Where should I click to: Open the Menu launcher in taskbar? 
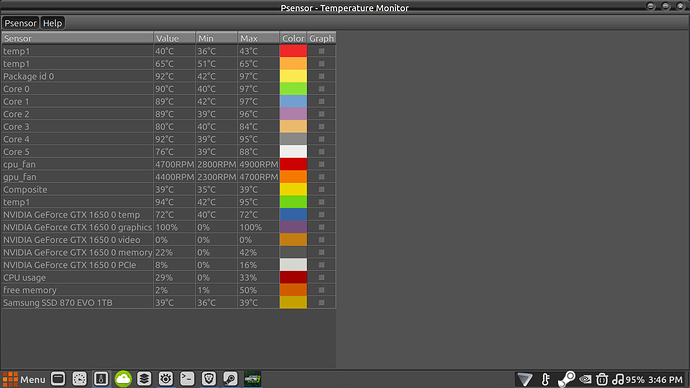click(x=24, y=379)
